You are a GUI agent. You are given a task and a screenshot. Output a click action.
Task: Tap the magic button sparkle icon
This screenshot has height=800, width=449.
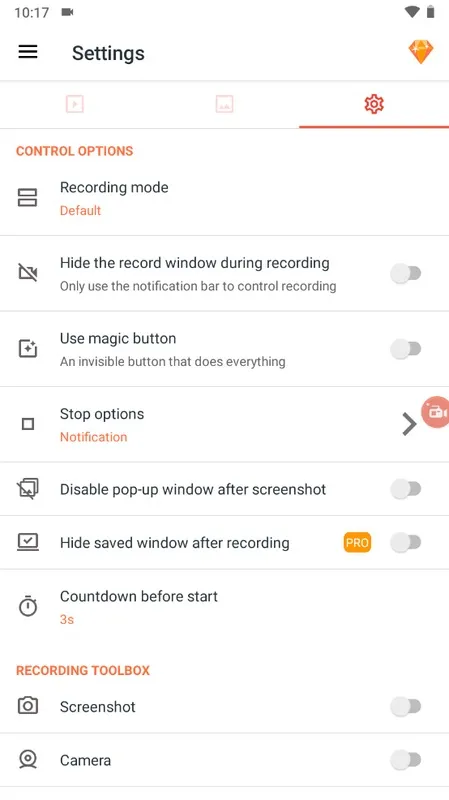(x=28, y=348)
